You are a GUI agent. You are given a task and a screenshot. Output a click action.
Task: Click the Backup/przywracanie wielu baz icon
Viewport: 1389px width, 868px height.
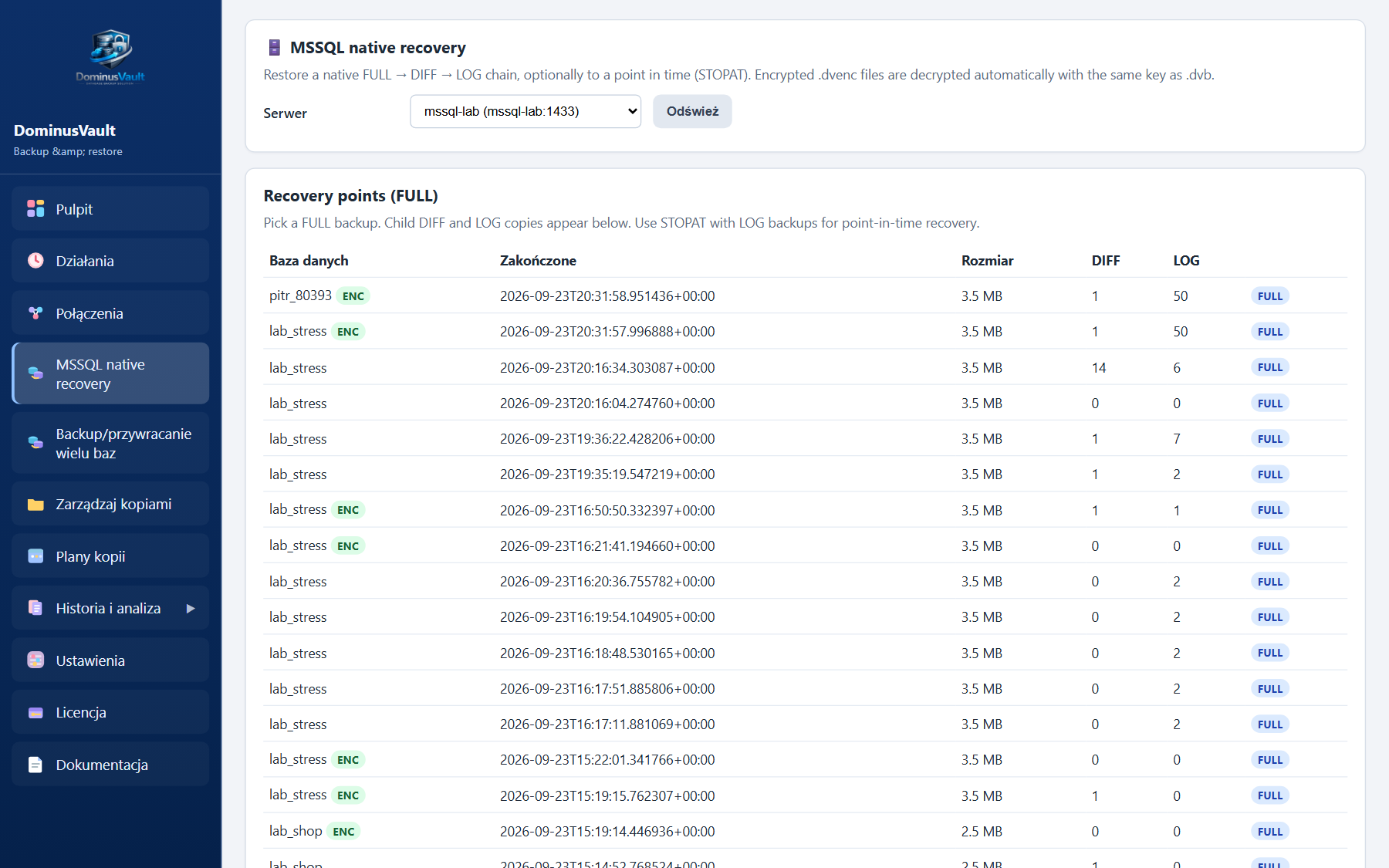pos(35,443)
